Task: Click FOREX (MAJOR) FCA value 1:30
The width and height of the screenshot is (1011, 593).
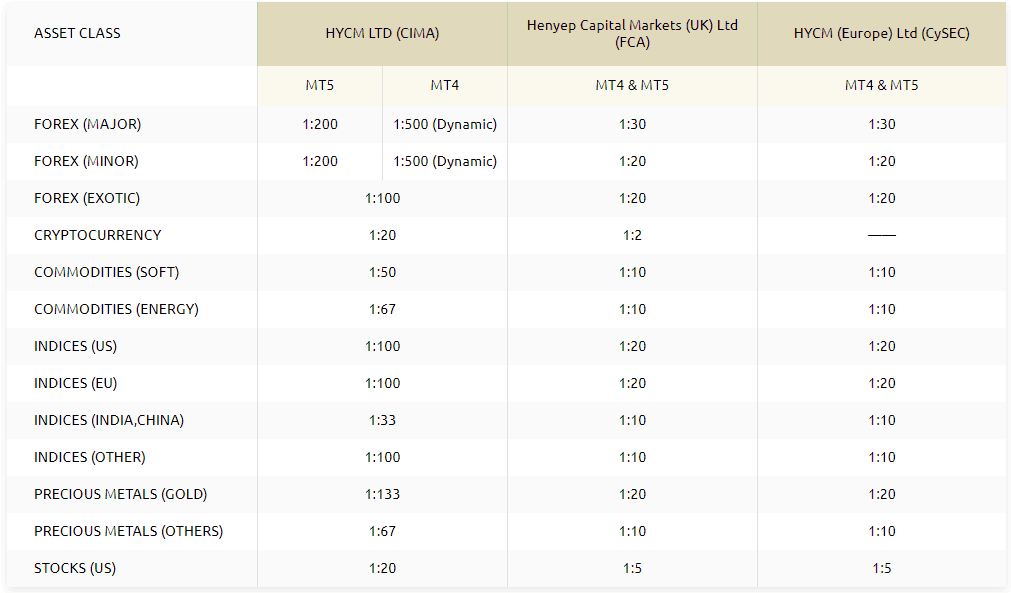Action: pyautogui.click(x=632, y=124)
